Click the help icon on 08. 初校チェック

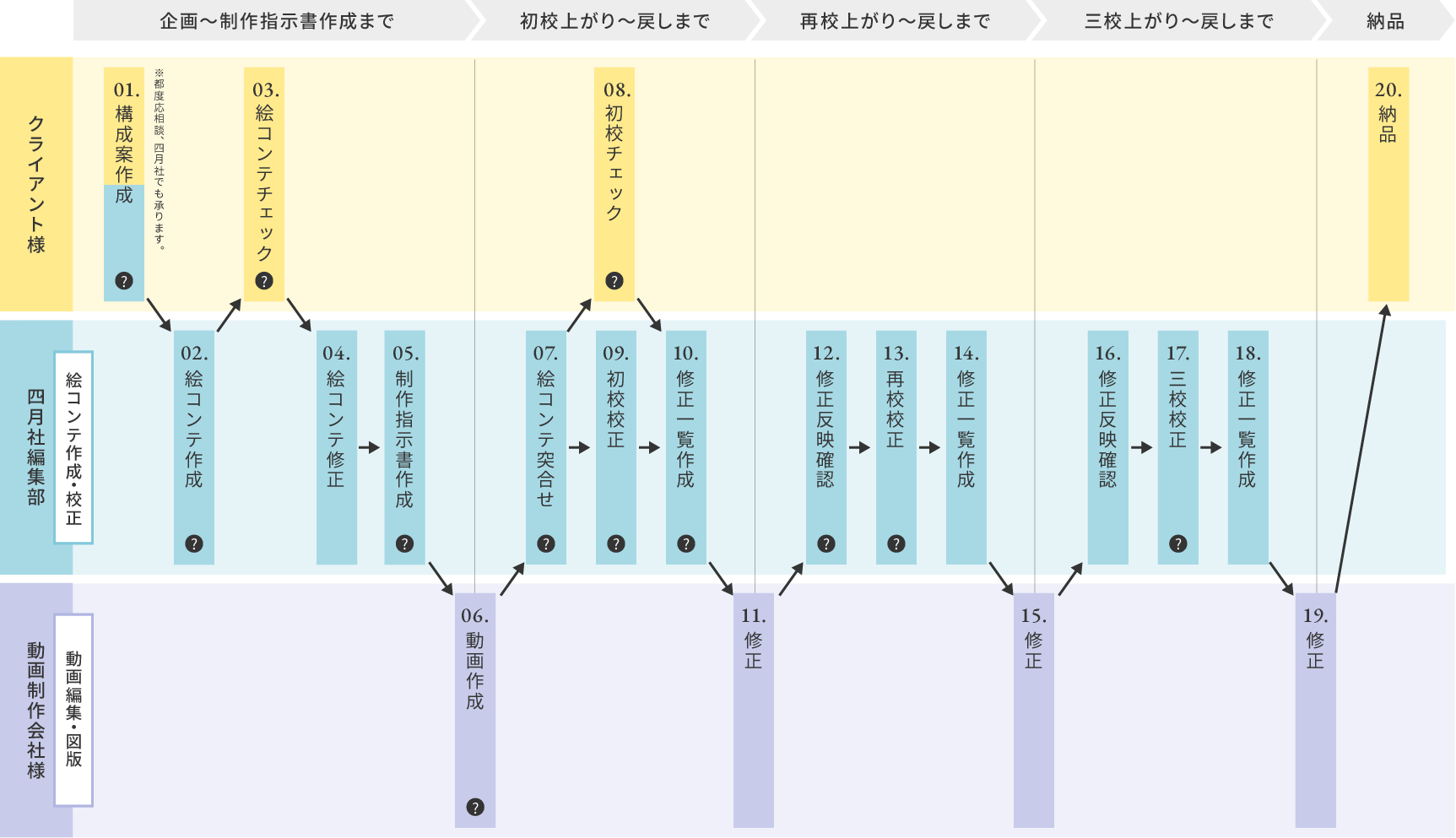point(614,281)
